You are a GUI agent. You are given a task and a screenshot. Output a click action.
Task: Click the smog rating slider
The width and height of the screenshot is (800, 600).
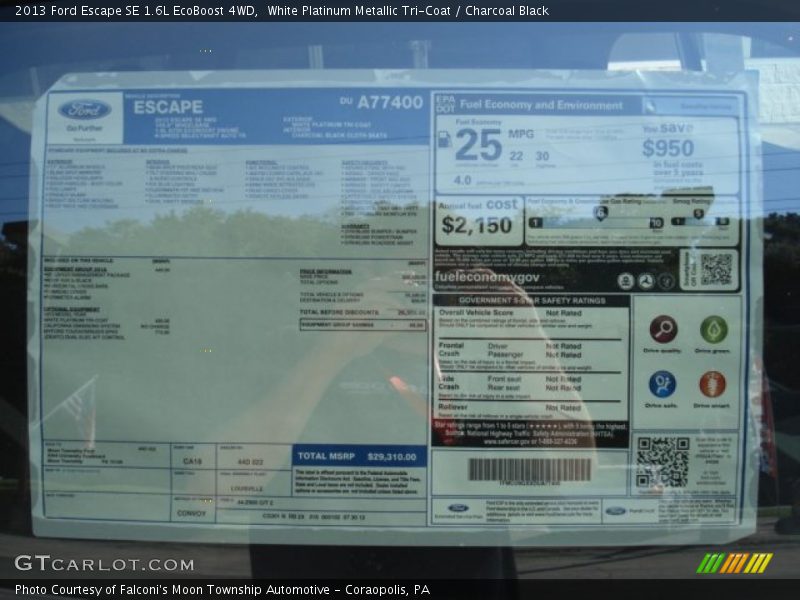[700, 221]
